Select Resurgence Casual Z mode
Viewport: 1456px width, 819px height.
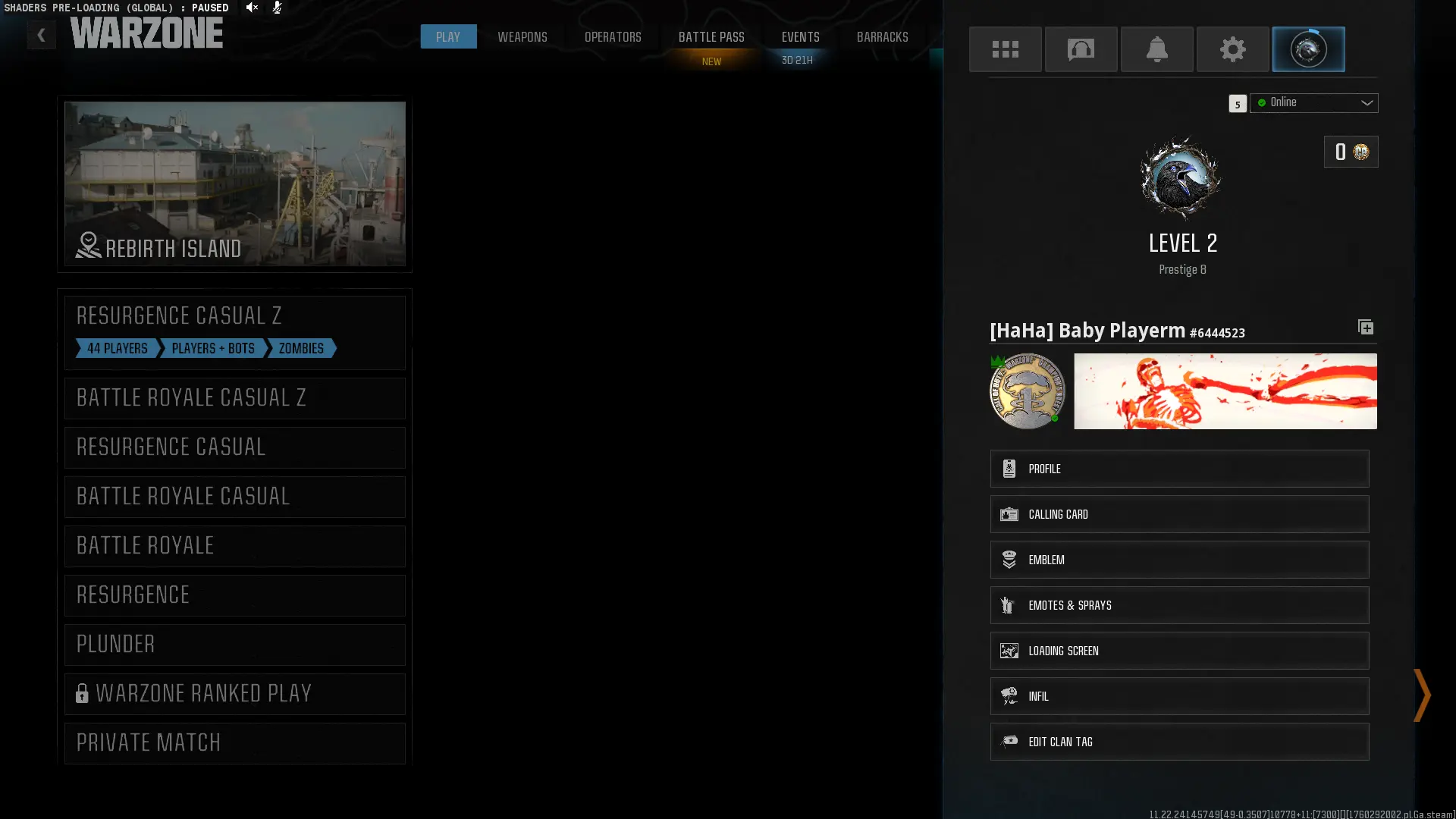click(235, 317)
